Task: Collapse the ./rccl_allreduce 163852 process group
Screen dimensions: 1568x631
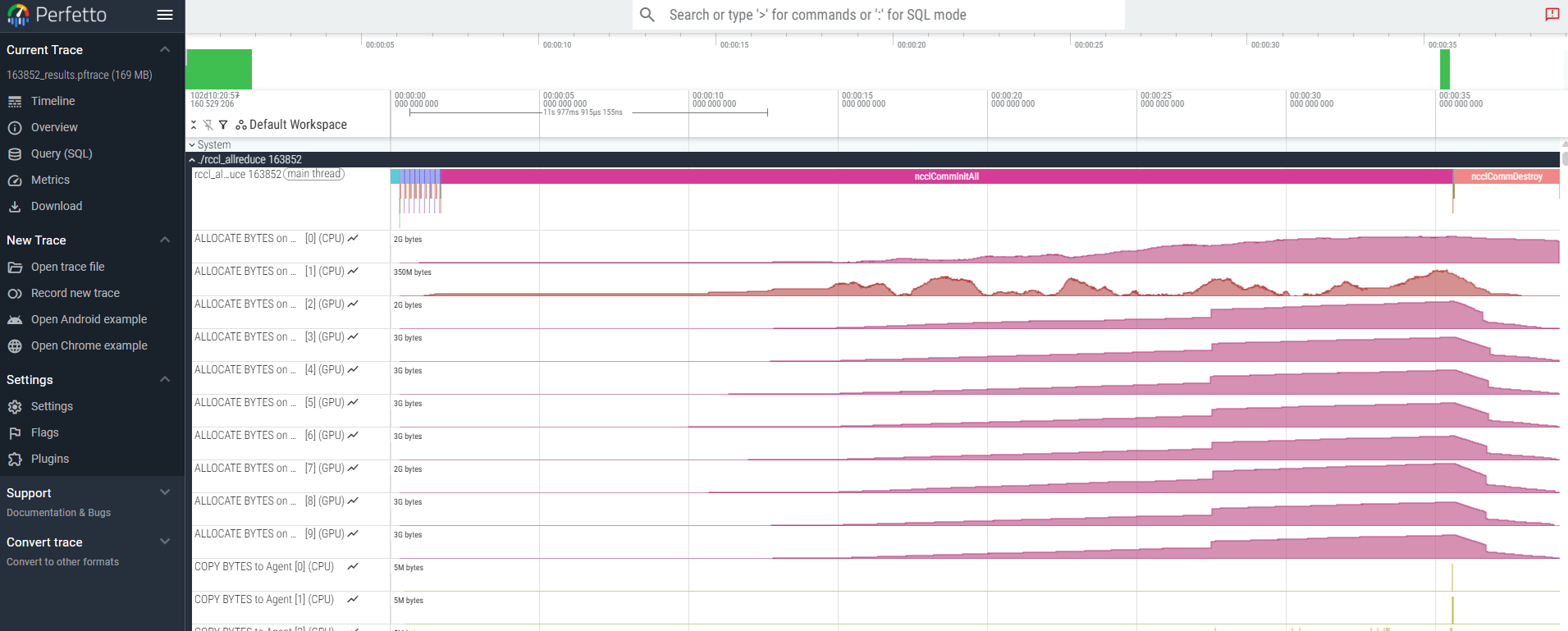Action: pos(193,160)
